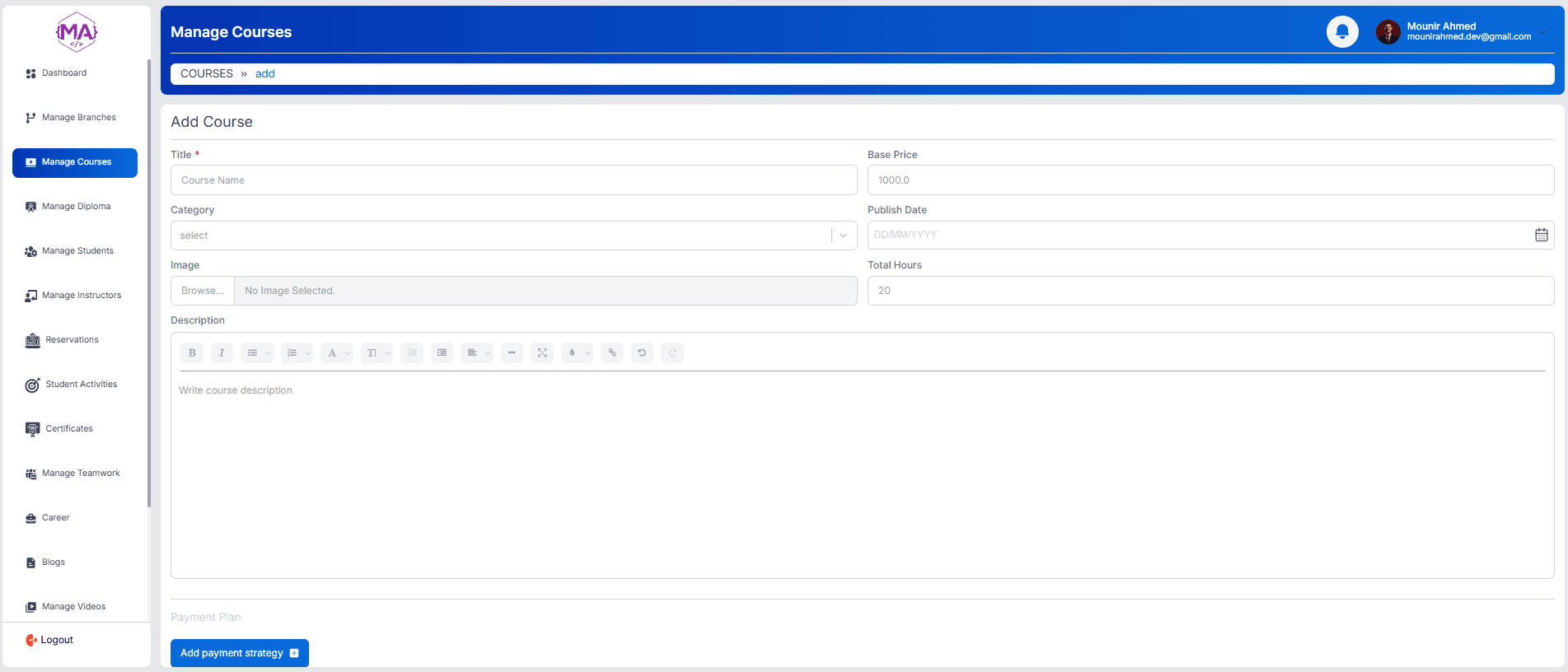Insert horizontal line in description

[x=512, y=353]
